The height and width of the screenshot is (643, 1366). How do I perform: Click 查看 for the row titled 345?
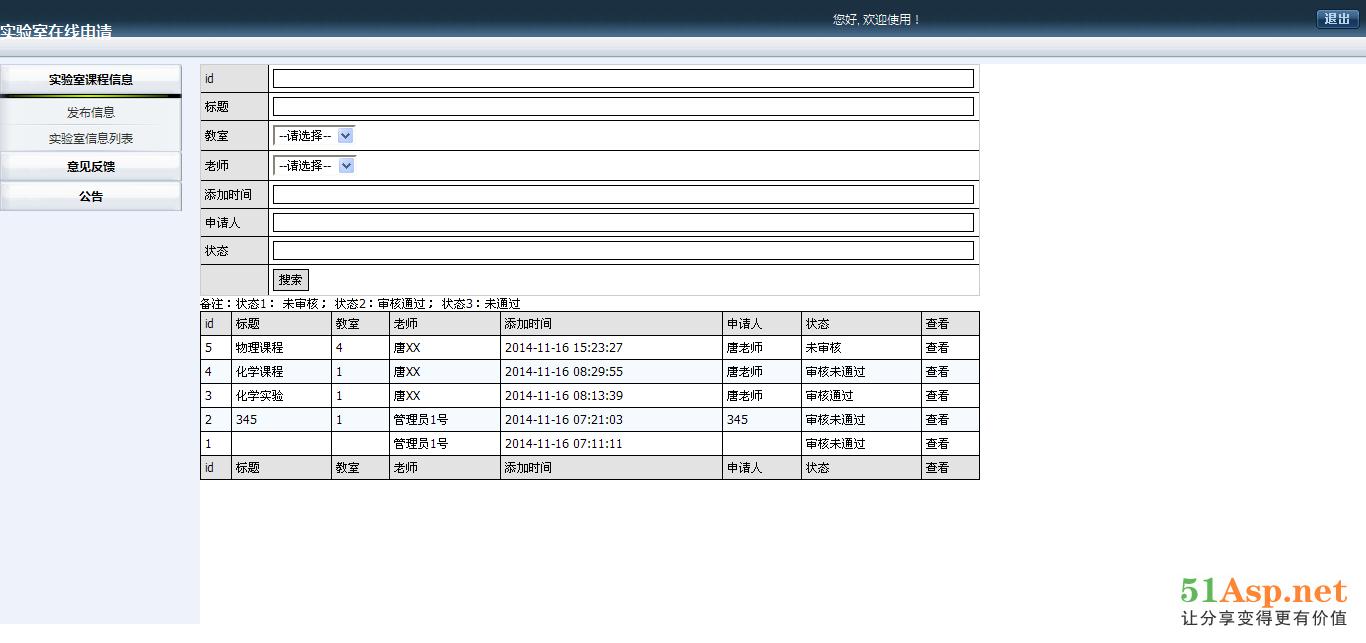[x=937, y=420]
